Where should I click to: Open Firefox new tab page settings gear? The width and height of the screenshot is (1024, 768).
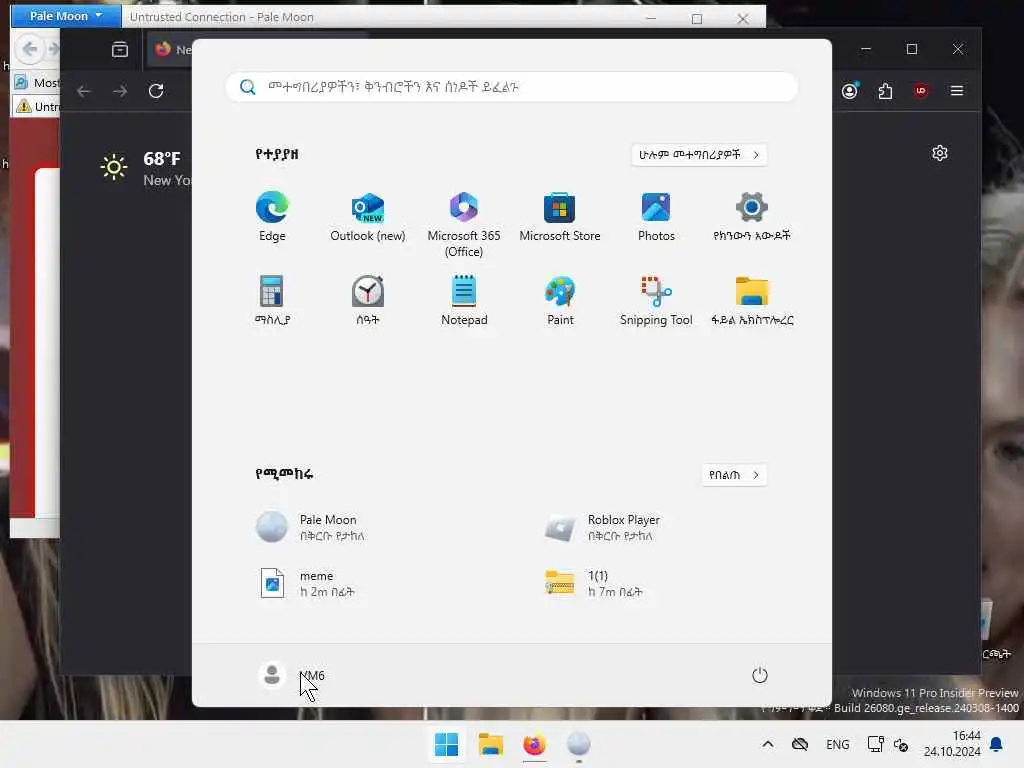(x=940, y=153)
